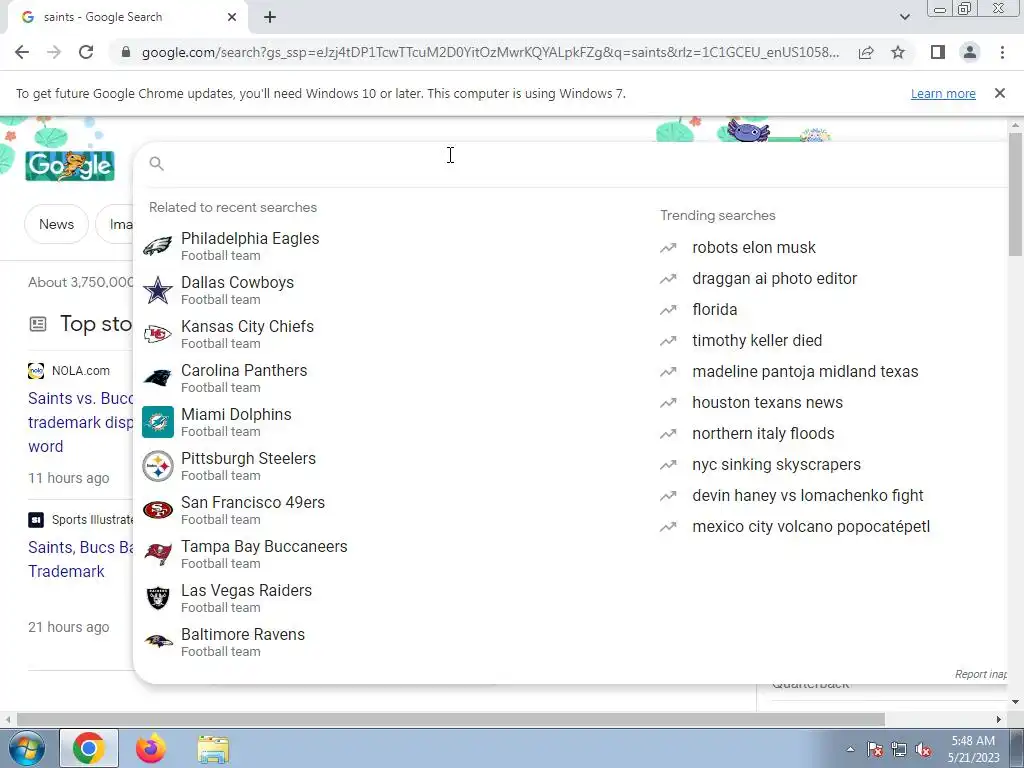Click the Report inappropriate predictions link

click(980, 674)
